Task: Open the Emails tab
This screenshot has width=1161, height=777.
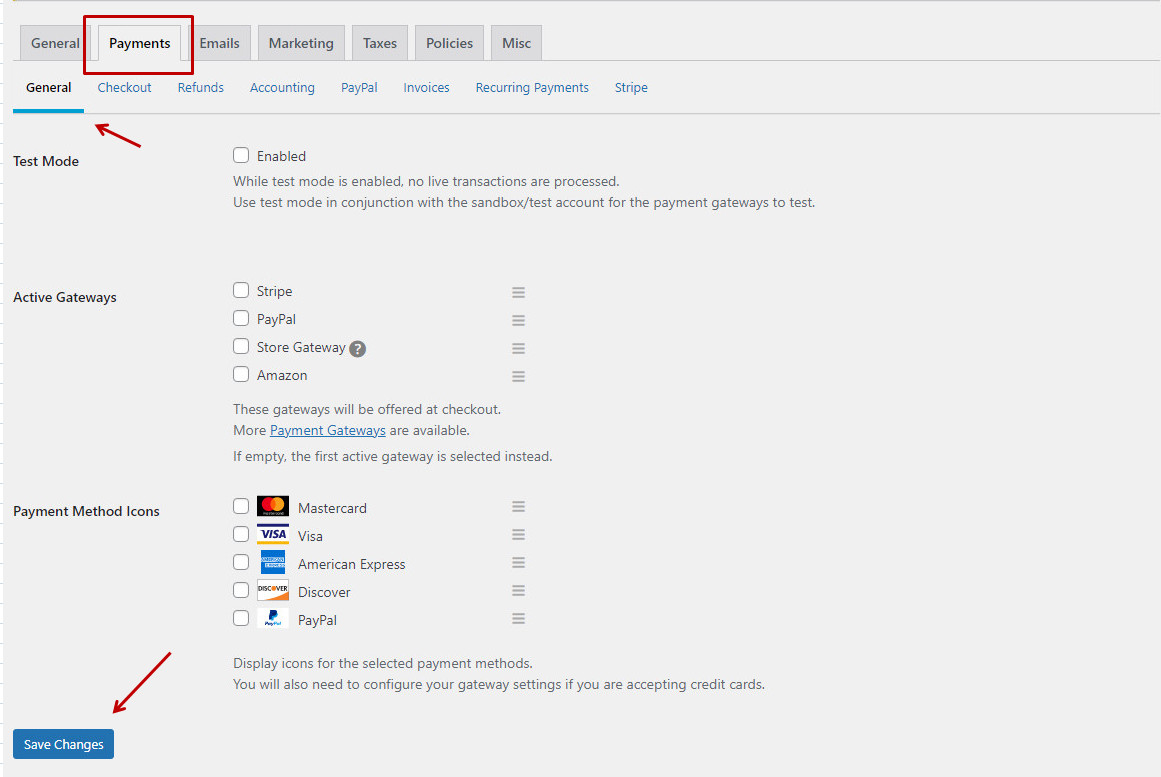Action: coord(219,43)
